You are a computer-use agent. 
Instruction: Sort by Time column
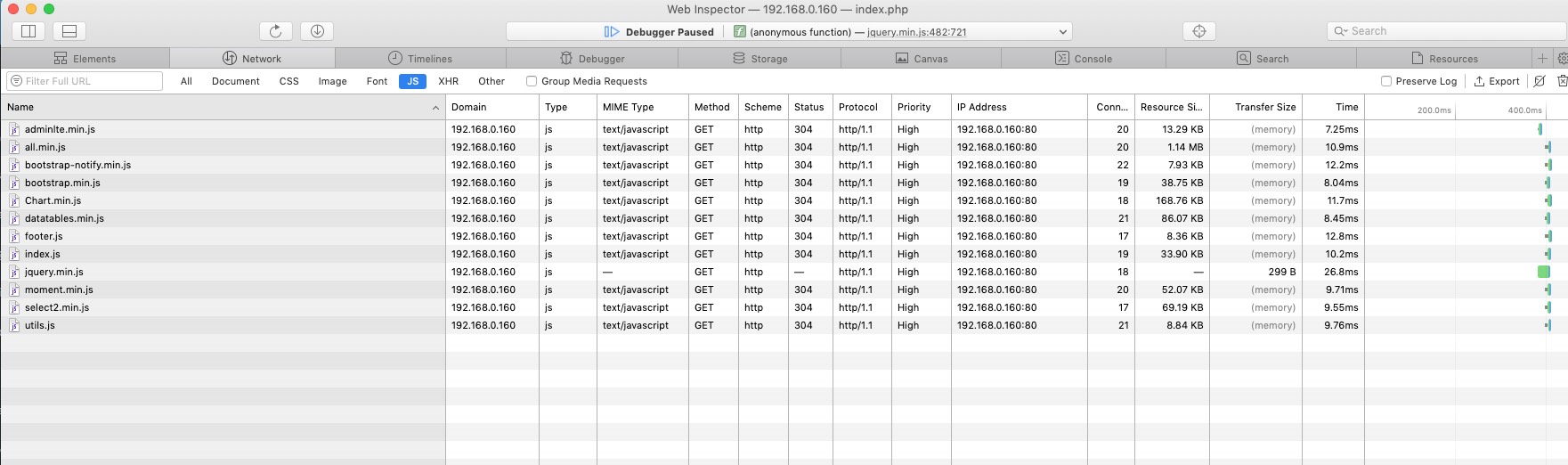[x=1333, y=107]
